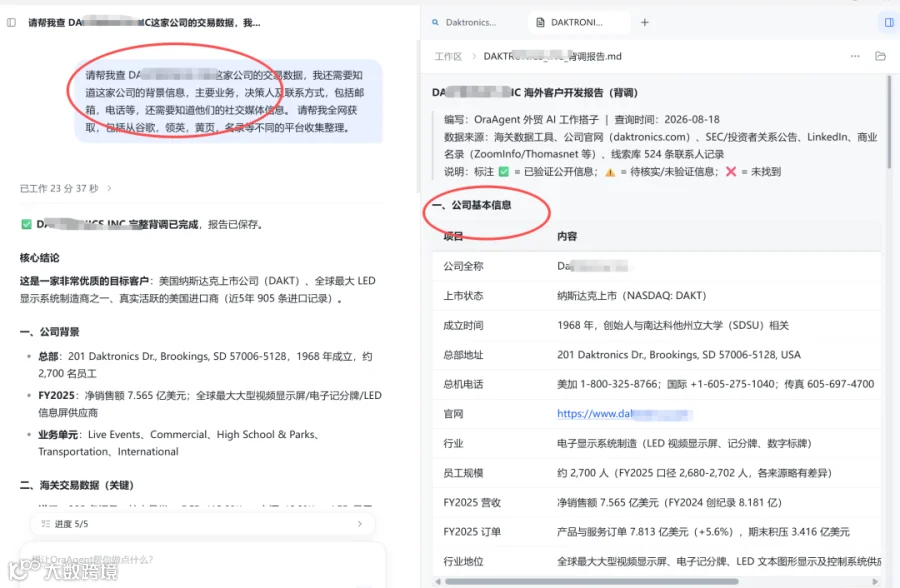Select the 官网 row label
900x588 pixels.
coord(453,414)
